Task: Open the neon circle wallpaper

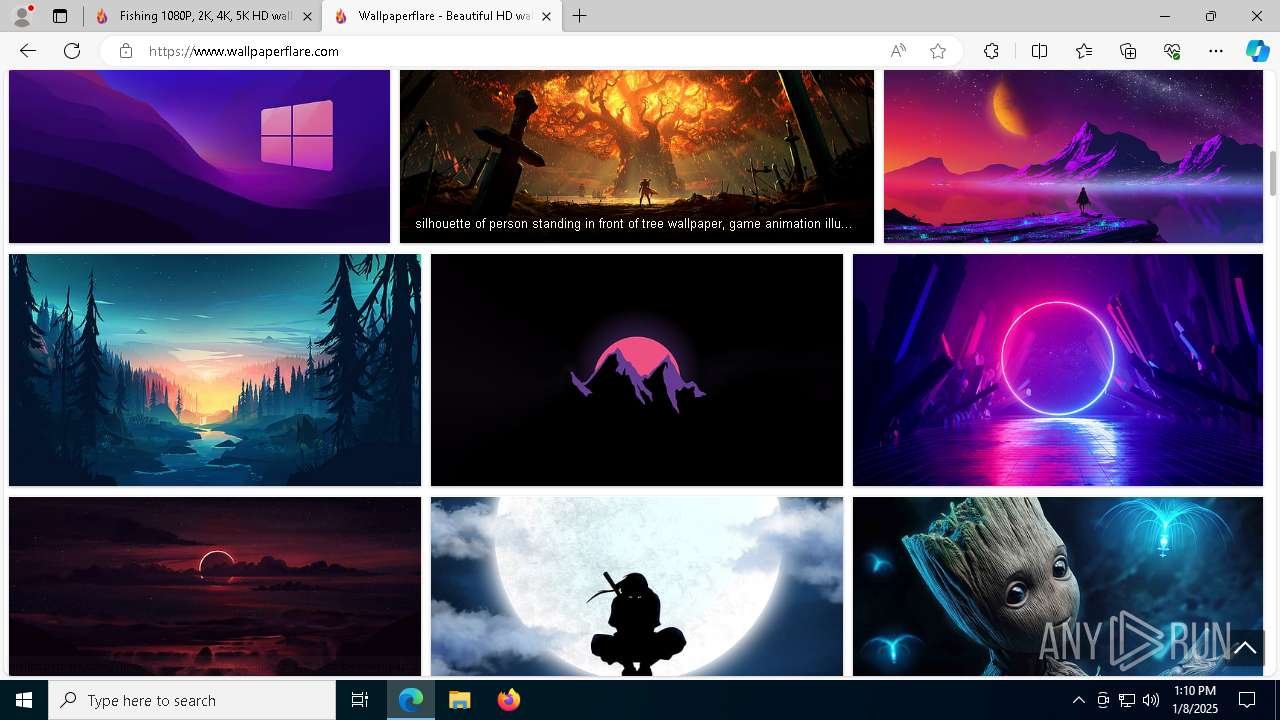Action: (1058, 370)
